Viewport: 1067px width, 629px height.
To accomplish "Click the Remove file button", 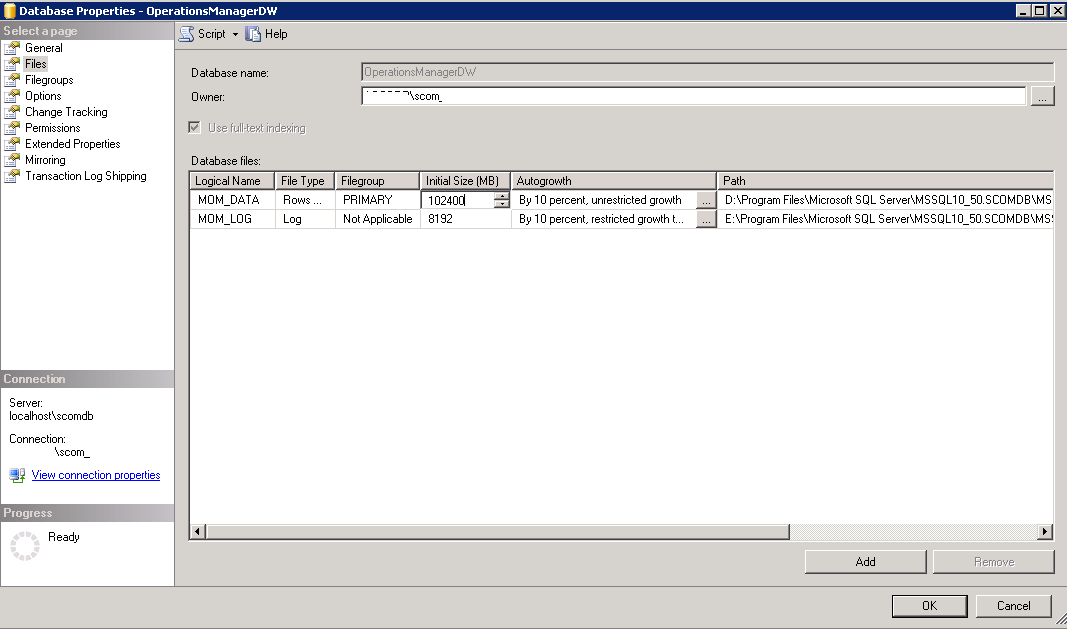I will click(x=994, y=562).
